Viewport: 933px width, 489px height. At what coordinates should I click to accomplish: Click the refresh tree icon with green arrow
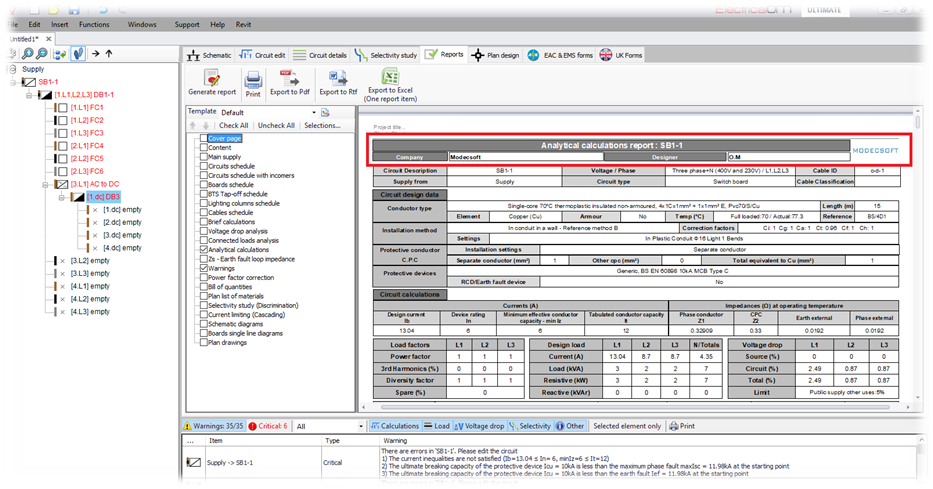point(60,54)
